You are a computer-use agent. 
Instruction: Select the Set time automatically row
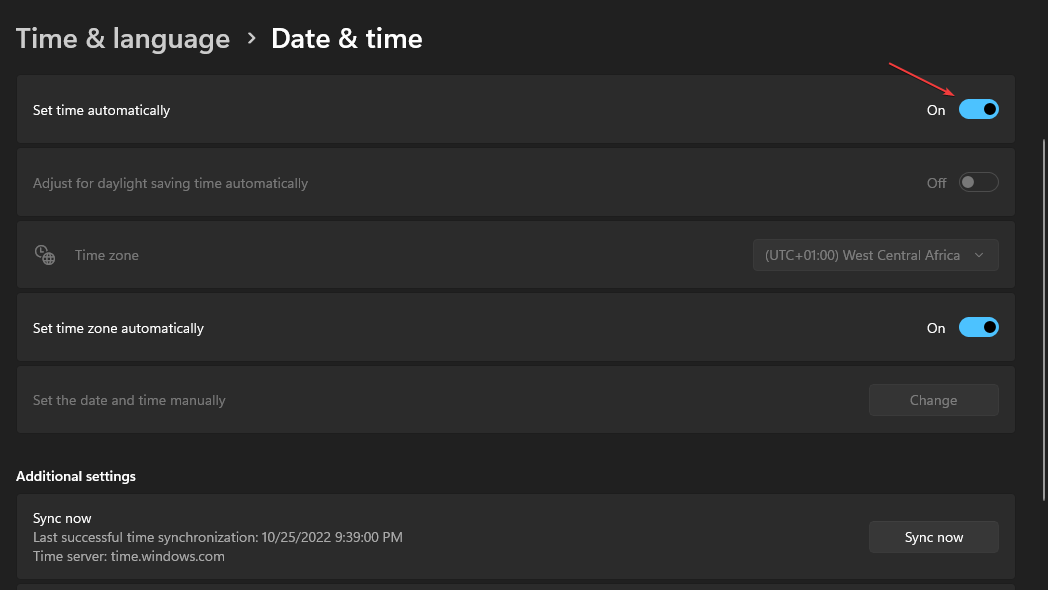[515, 110]
